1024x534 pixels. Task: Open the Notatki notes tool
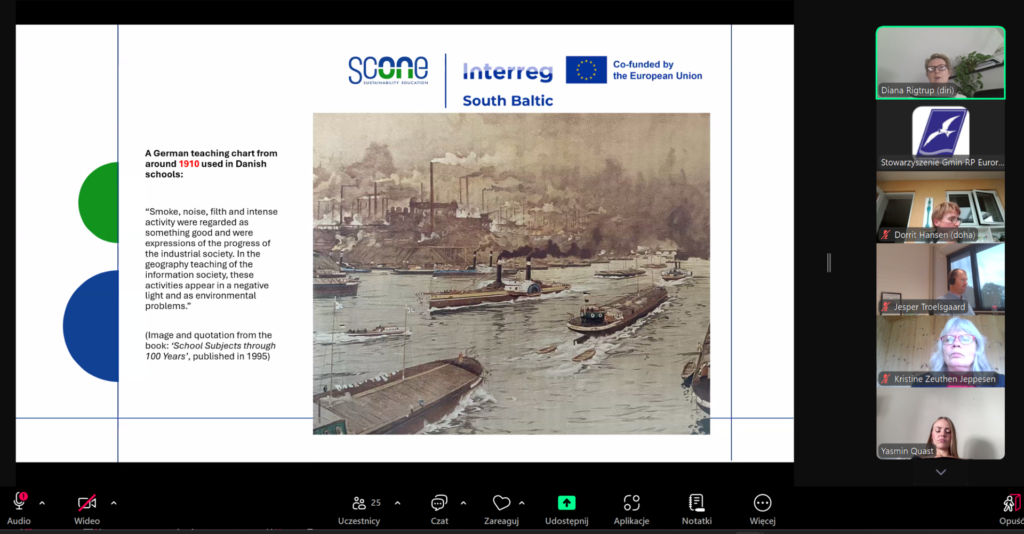tap(696, 503)
